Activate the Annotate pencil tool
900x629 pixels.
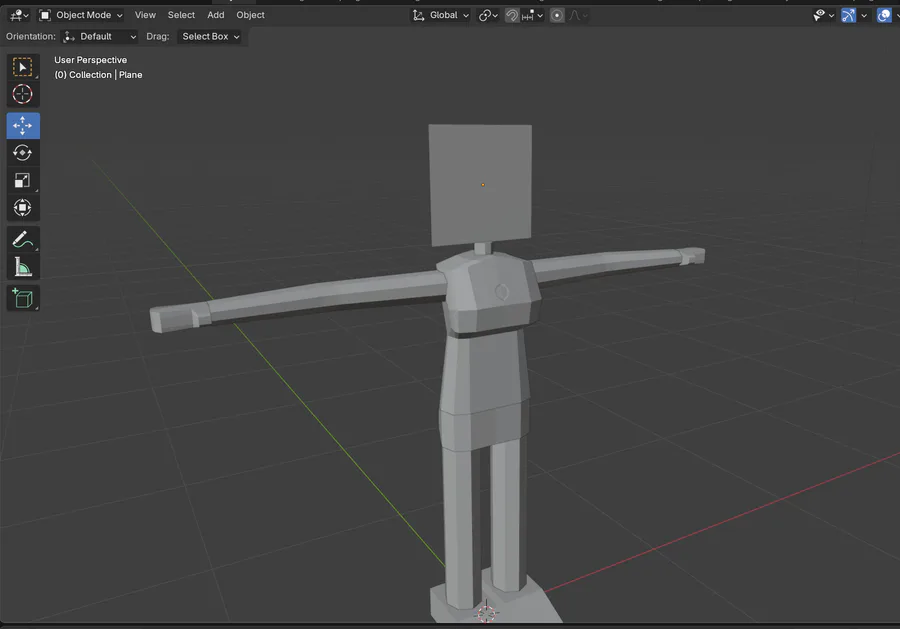point(23,239)
